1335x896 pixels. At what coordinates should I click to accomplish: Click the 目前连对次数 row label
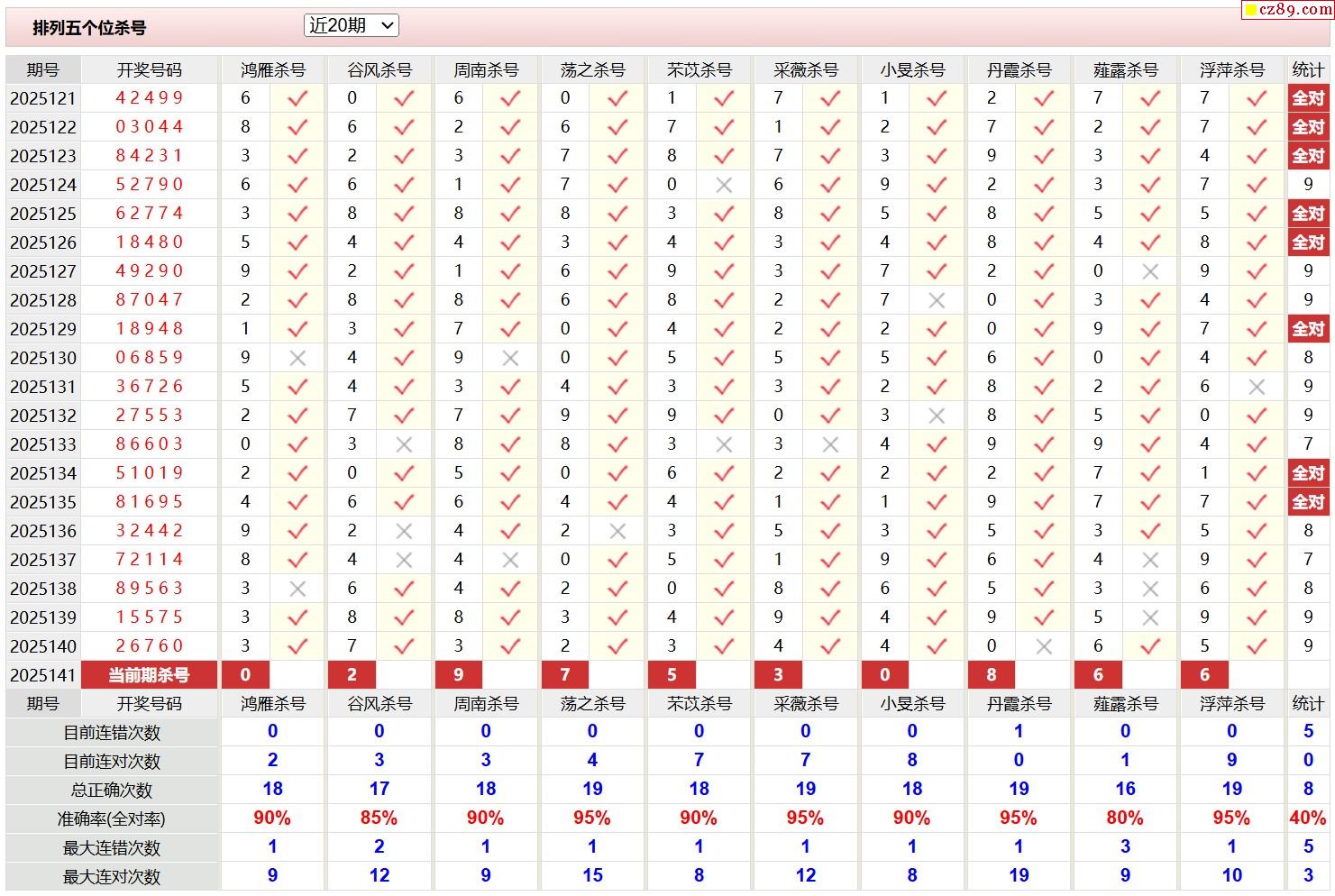coord(112,762)
